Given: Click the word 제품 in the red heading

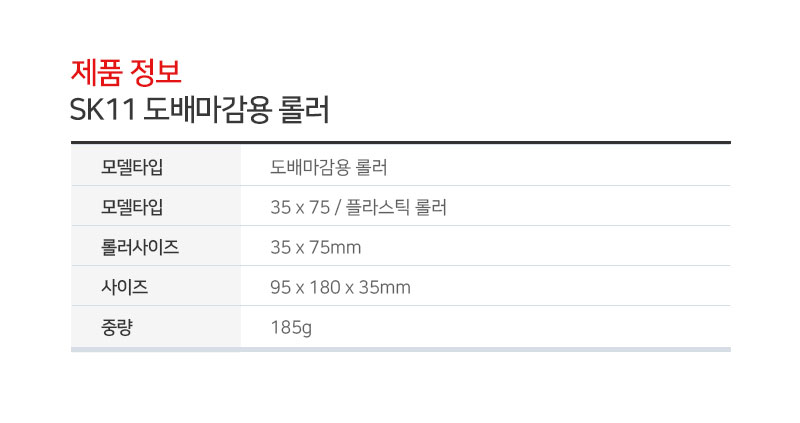Looking at the screenshot, I should point(96,72).
